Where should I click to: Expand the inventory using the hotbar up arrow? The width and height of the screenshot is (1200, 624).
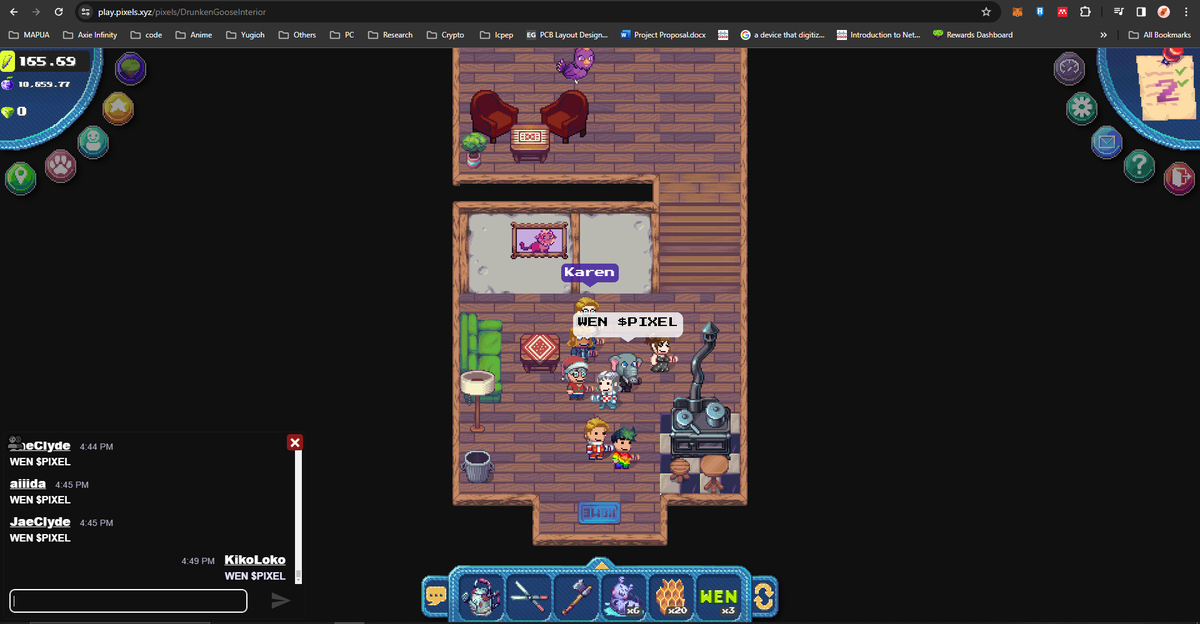(x=599, y=564)
